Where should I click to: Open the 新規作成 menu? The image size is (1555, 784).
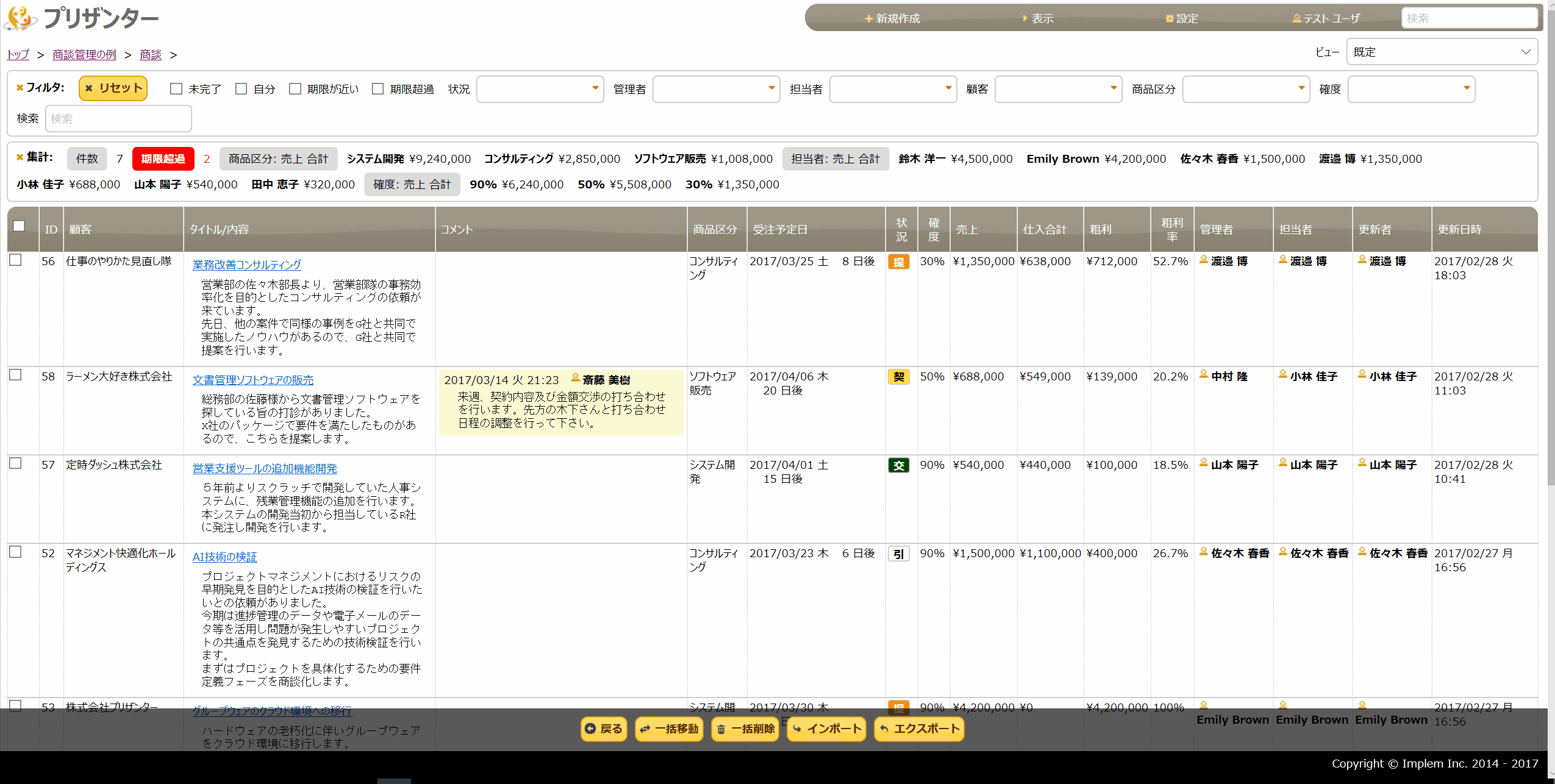[892, 19]
